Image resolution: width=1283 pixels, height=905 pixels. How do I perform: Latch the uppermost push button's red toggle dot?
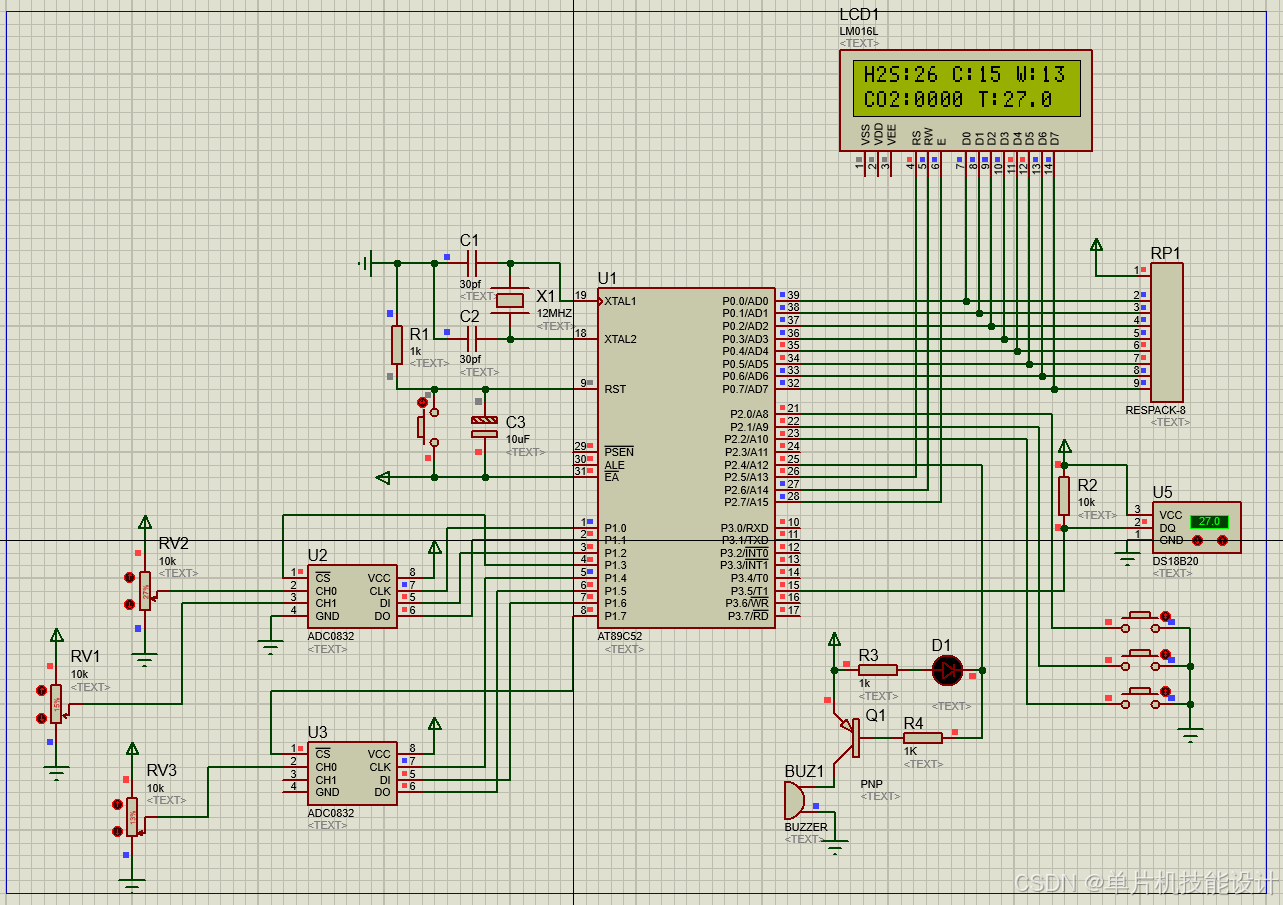pyautogui.click(x=1165, y=617)
